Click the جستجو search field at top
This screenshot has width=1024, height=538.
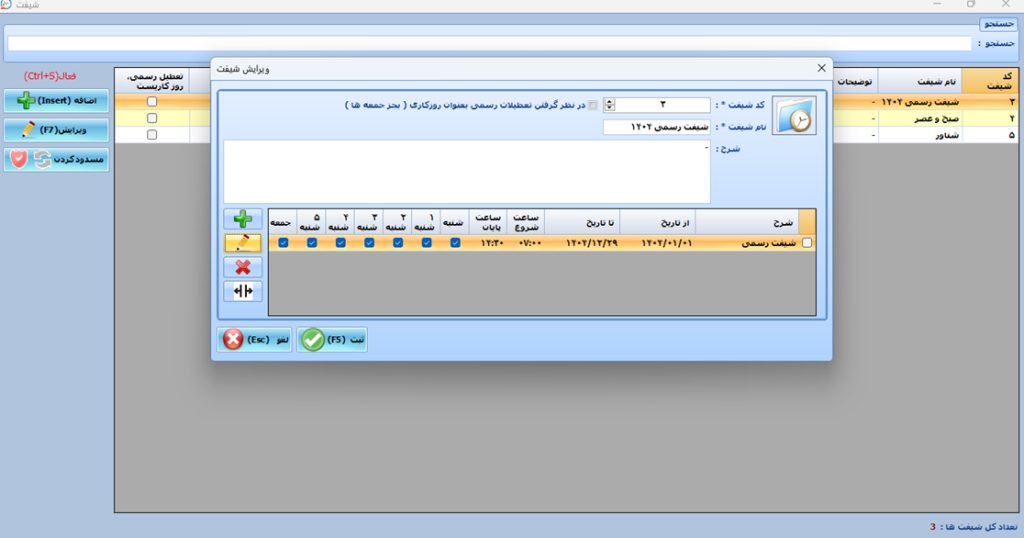(489, 44)
